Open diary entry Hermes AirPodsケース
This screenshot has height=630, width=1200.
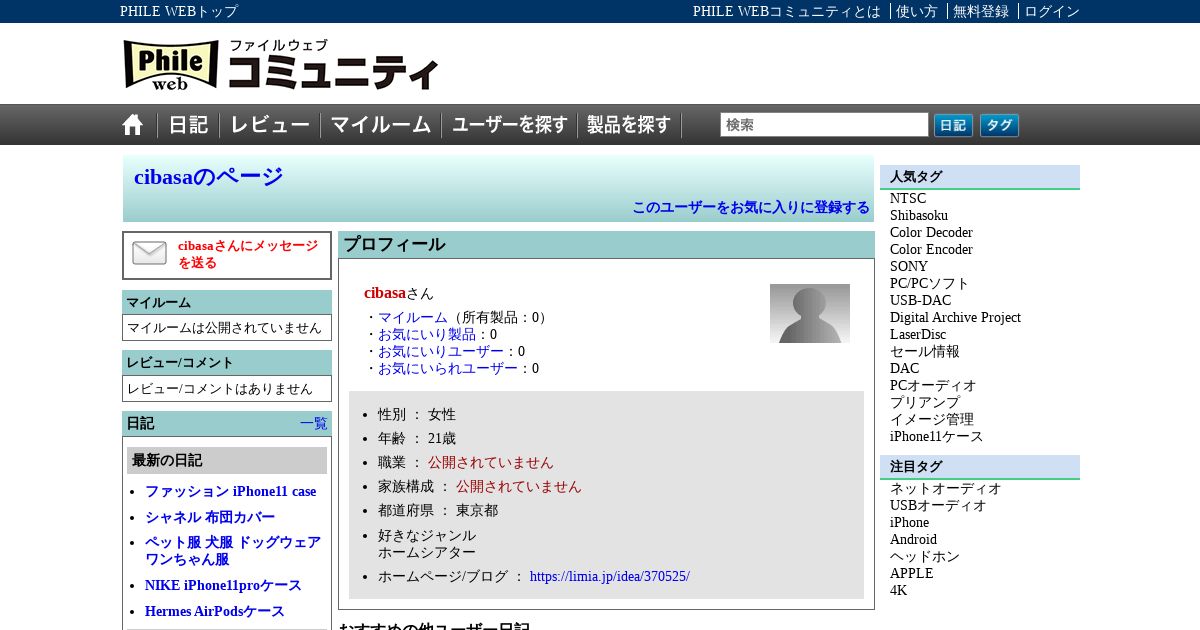pos(215,611)
